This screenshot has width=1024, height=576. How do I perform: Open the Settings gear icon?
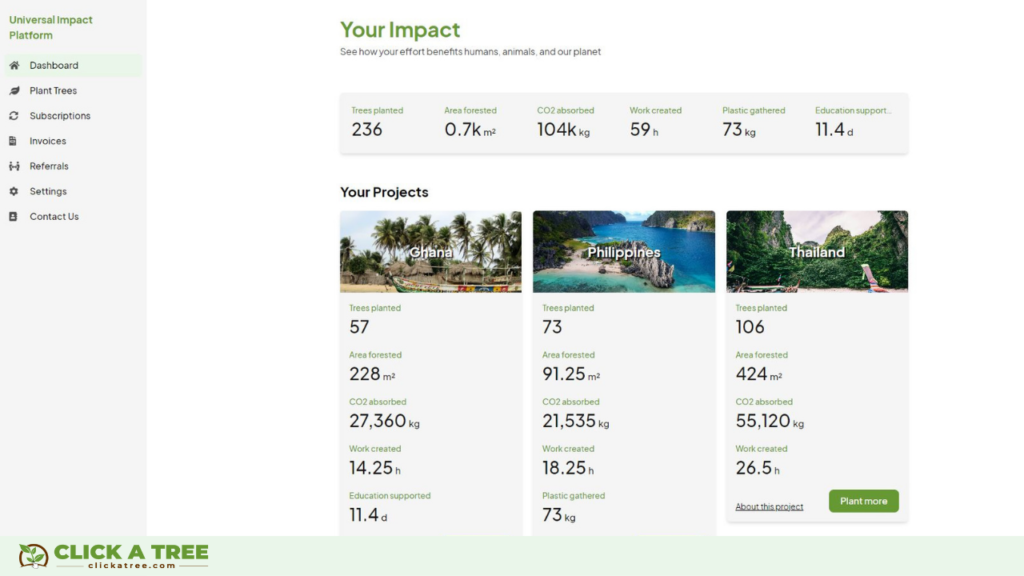tap(12, 191)
